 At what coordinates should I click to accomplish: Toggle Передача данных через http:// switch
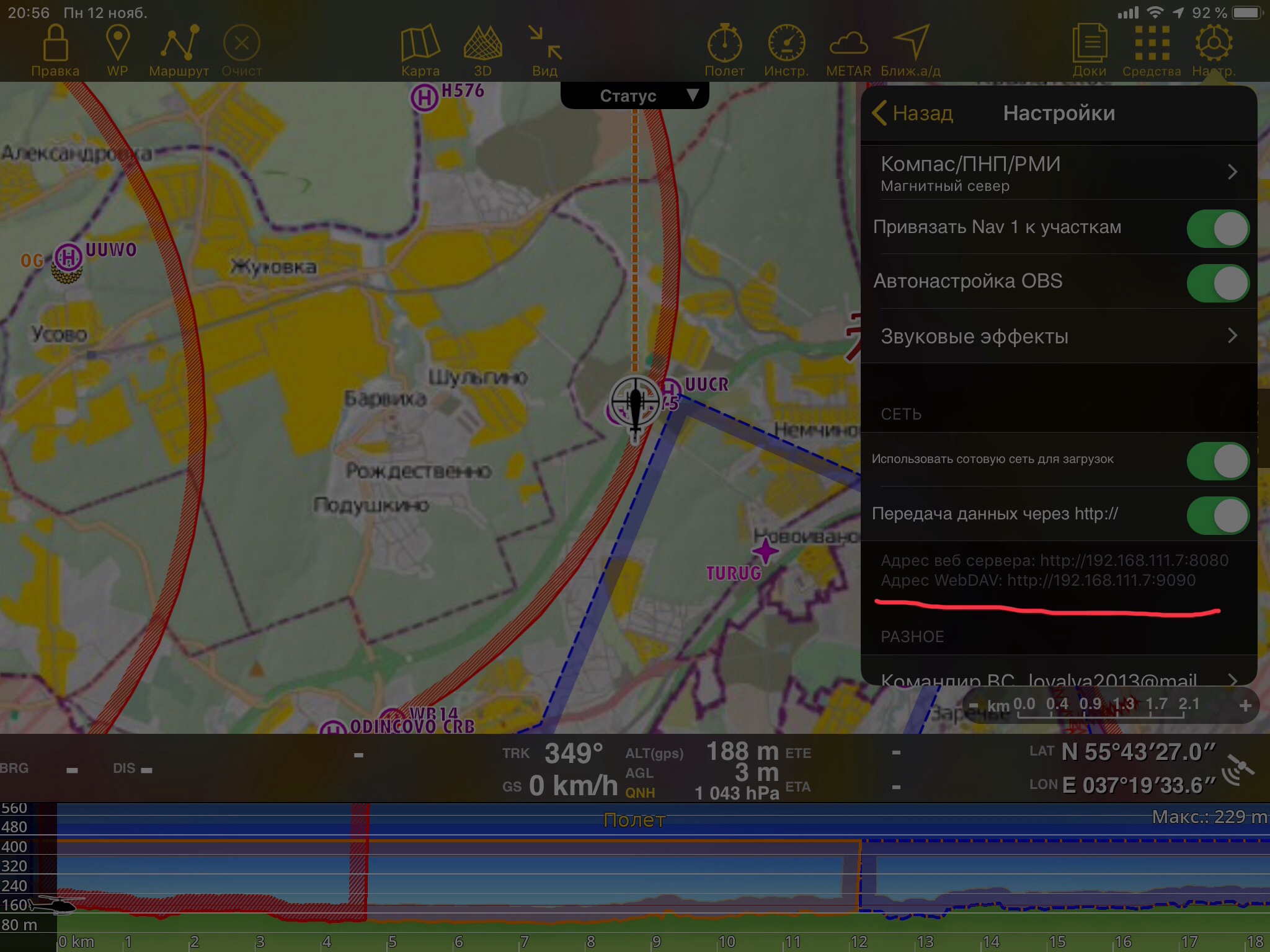tap(1217, 515)
